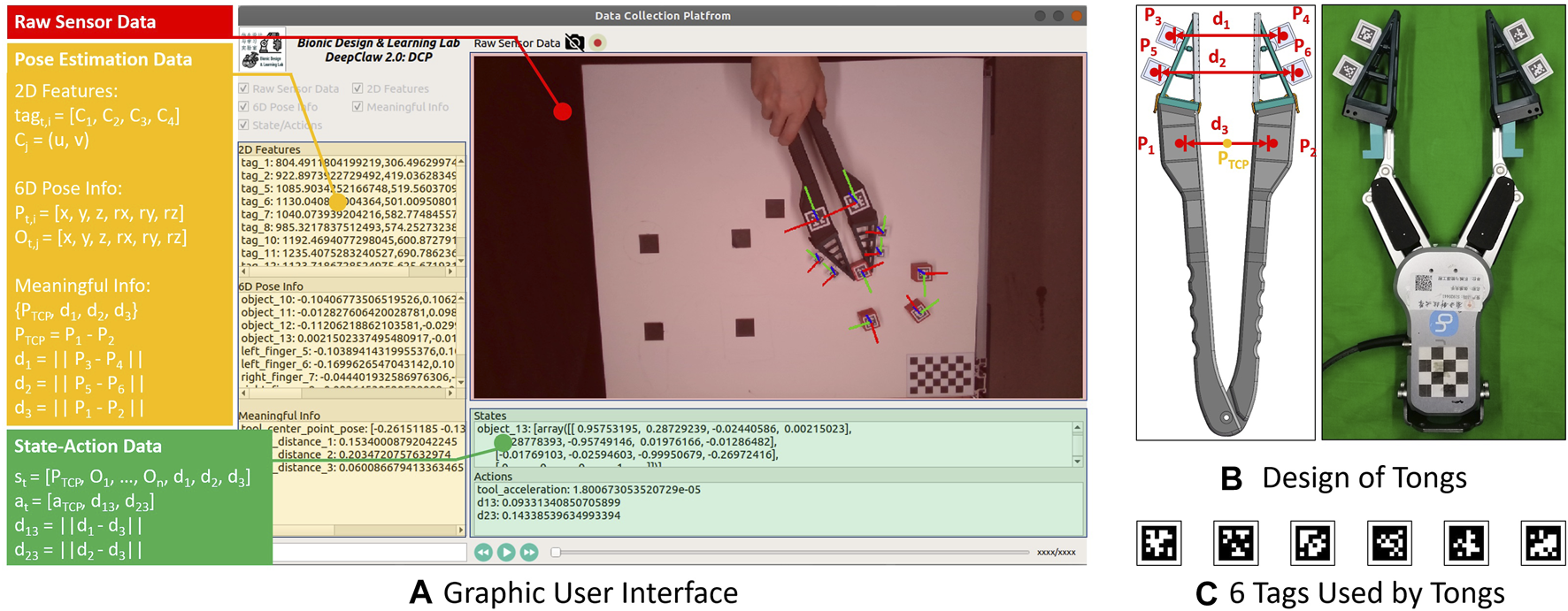
Task: Click right arrow of 6D Pose Info scrollbar
Action: coord(450,392)
